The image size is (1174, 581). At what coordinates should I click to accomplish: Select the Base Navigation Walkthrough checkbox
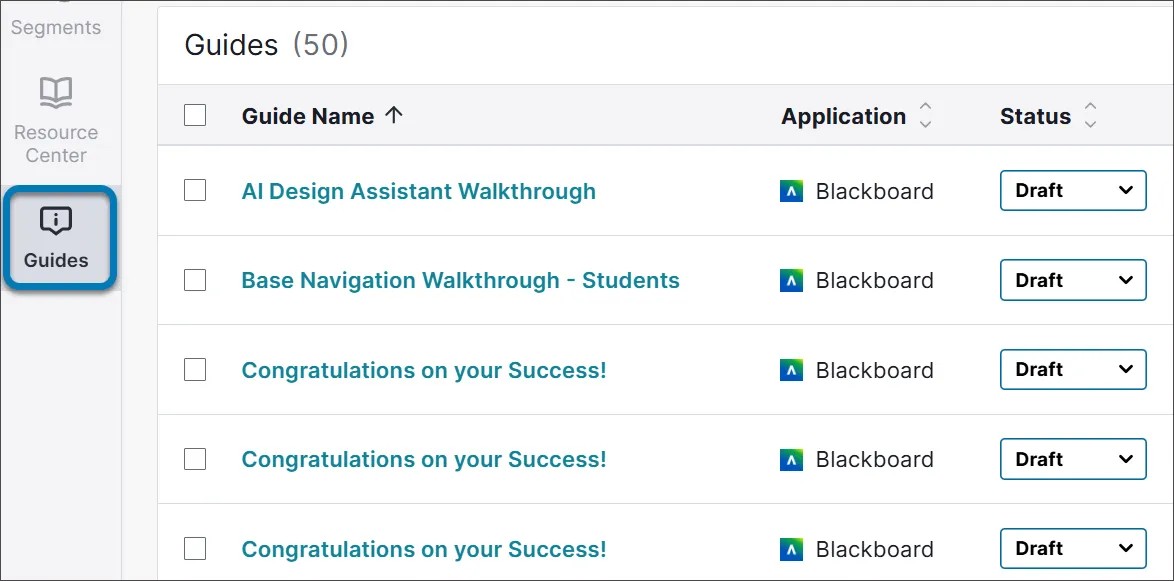coord(195,281)
